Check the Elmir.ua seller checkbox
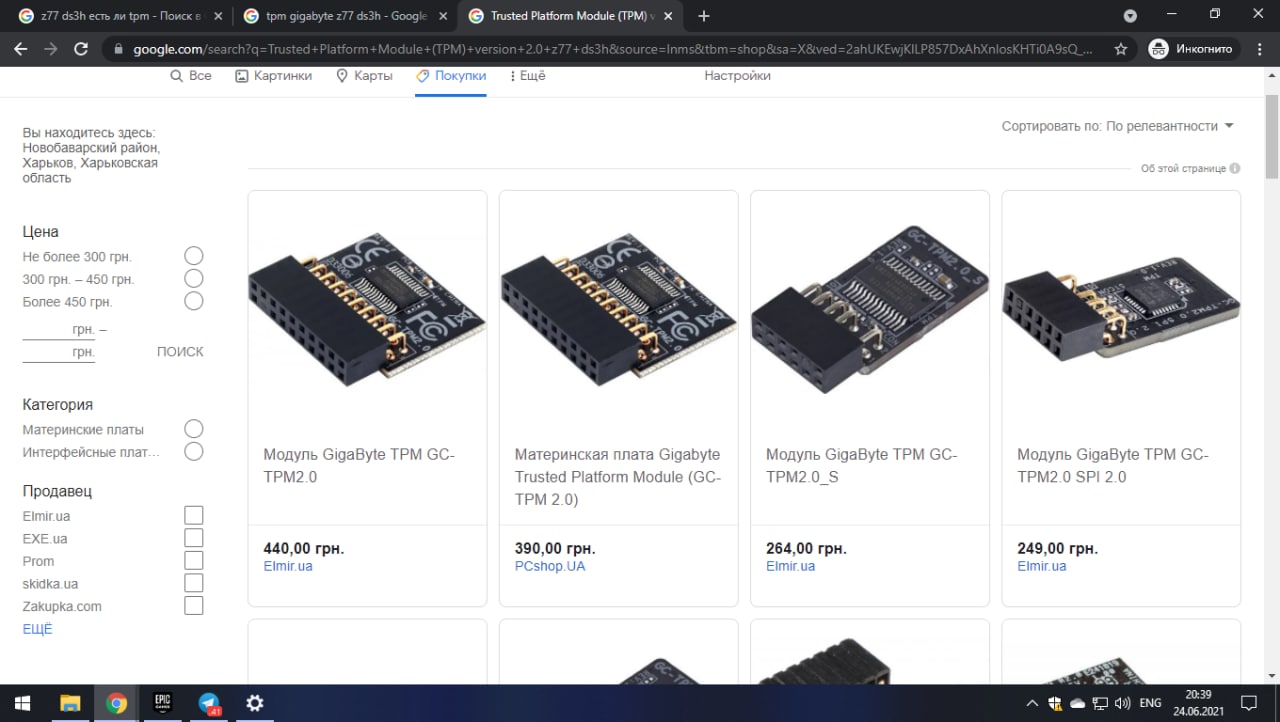Screen dimensions: 1280x722 [194, 515]
